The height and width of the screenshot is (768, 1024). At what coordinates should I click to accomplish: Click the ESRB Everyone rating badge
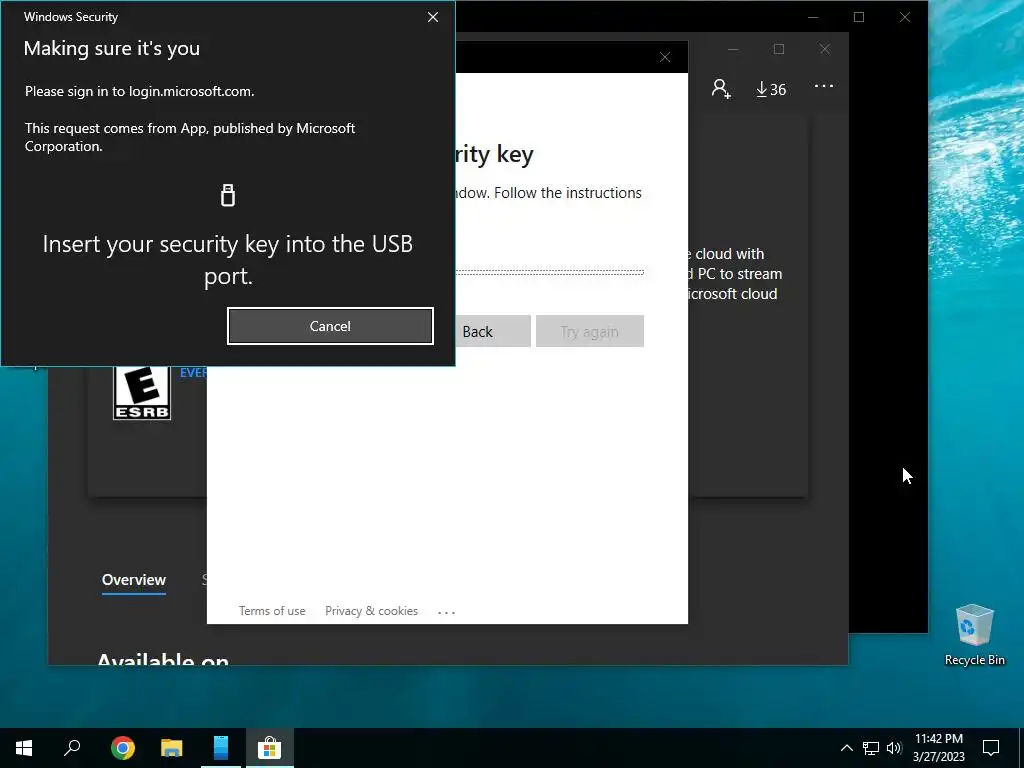click(142, 392)
